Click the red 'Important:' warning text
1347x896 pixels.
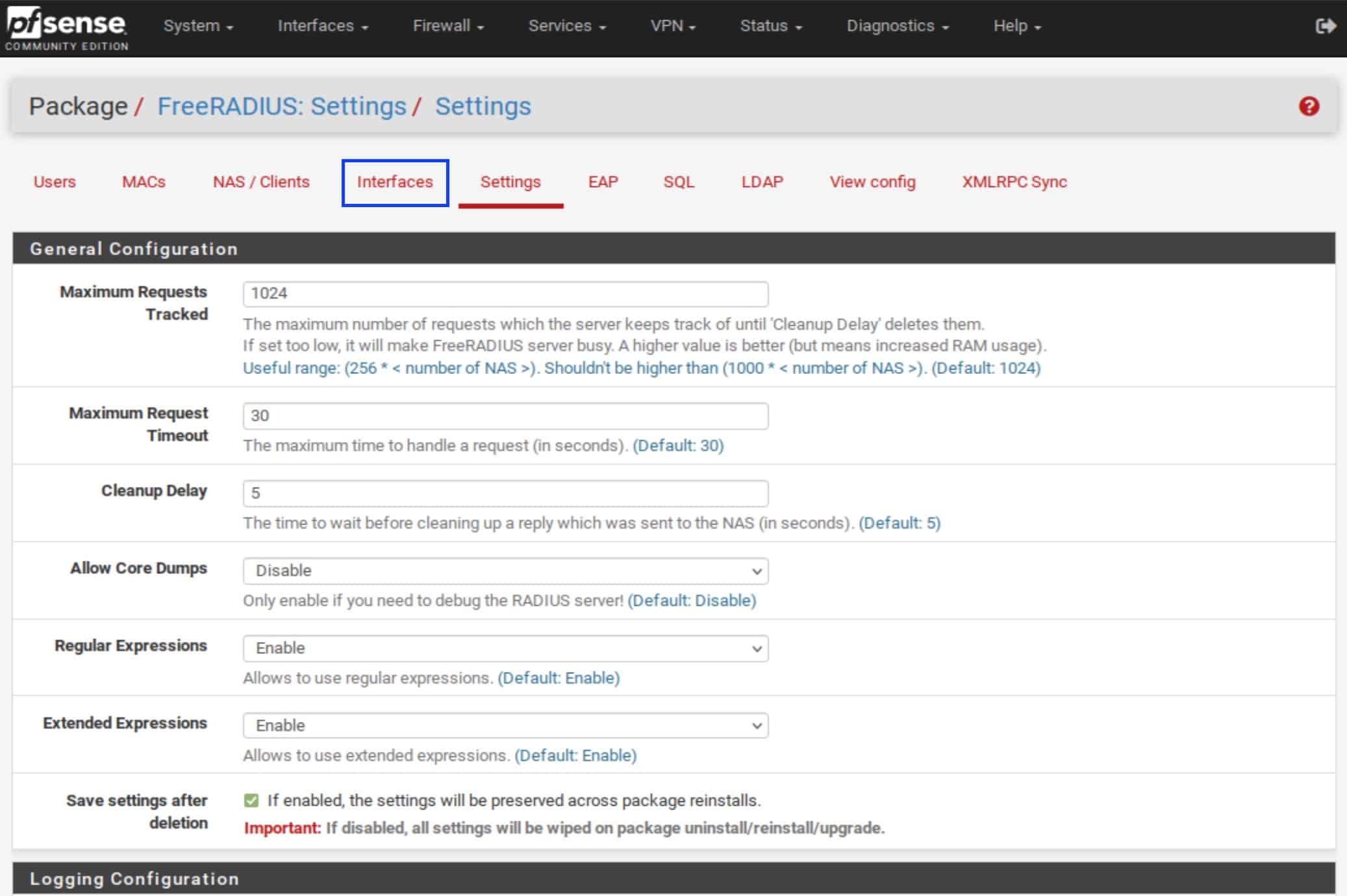pos(283,828)
